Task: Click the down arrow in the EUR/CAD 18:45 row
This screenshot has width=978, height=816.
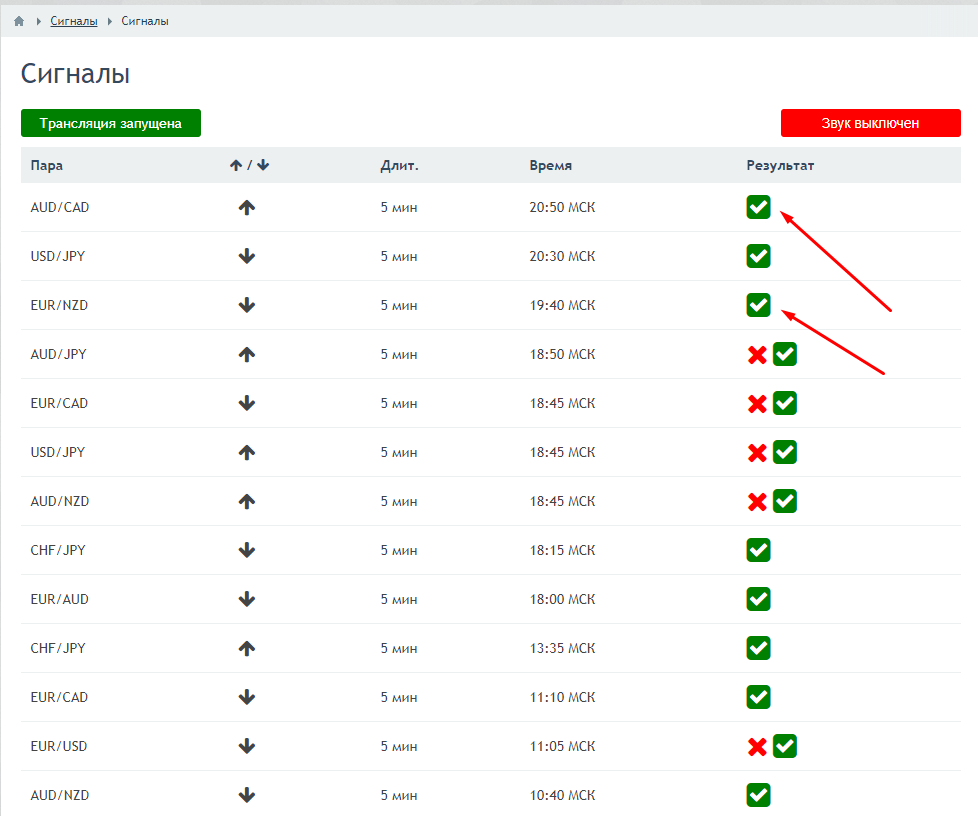Action: 247,403
